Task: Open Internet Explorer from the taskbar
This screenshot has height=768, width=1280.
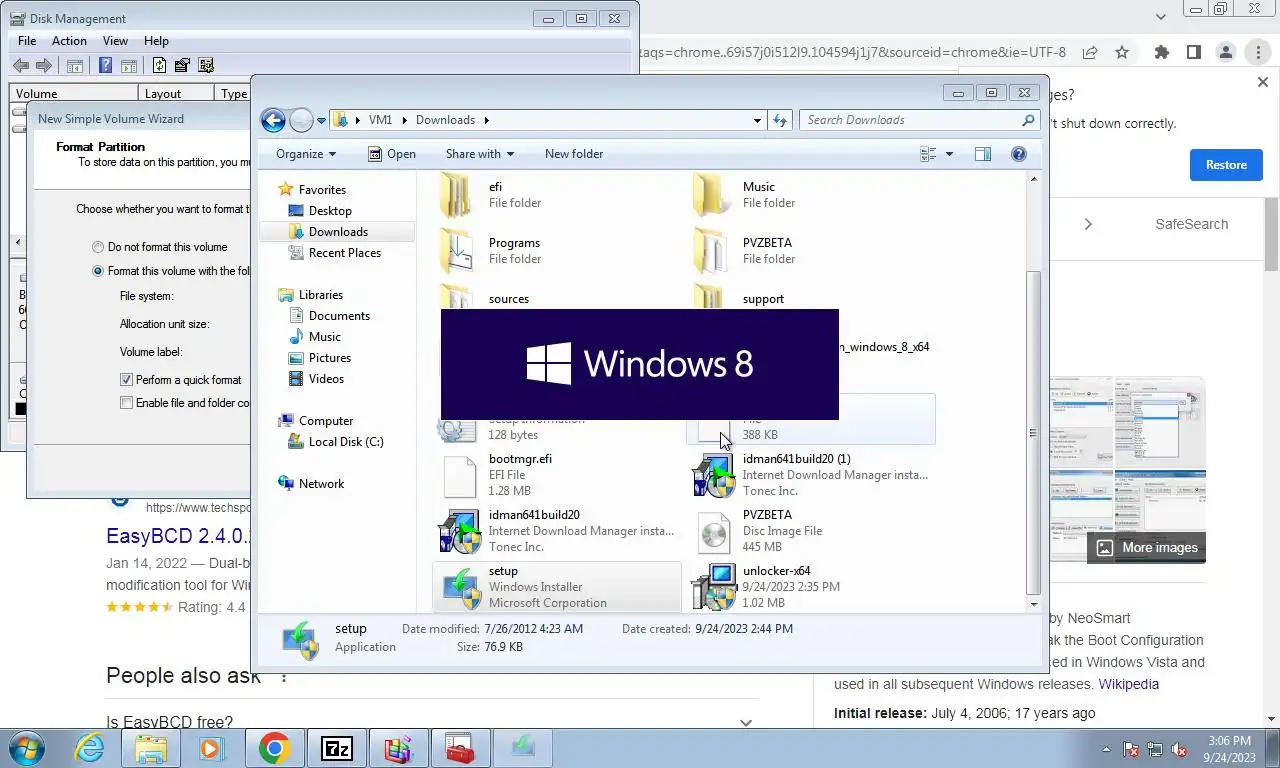Action: pos(89,748)
